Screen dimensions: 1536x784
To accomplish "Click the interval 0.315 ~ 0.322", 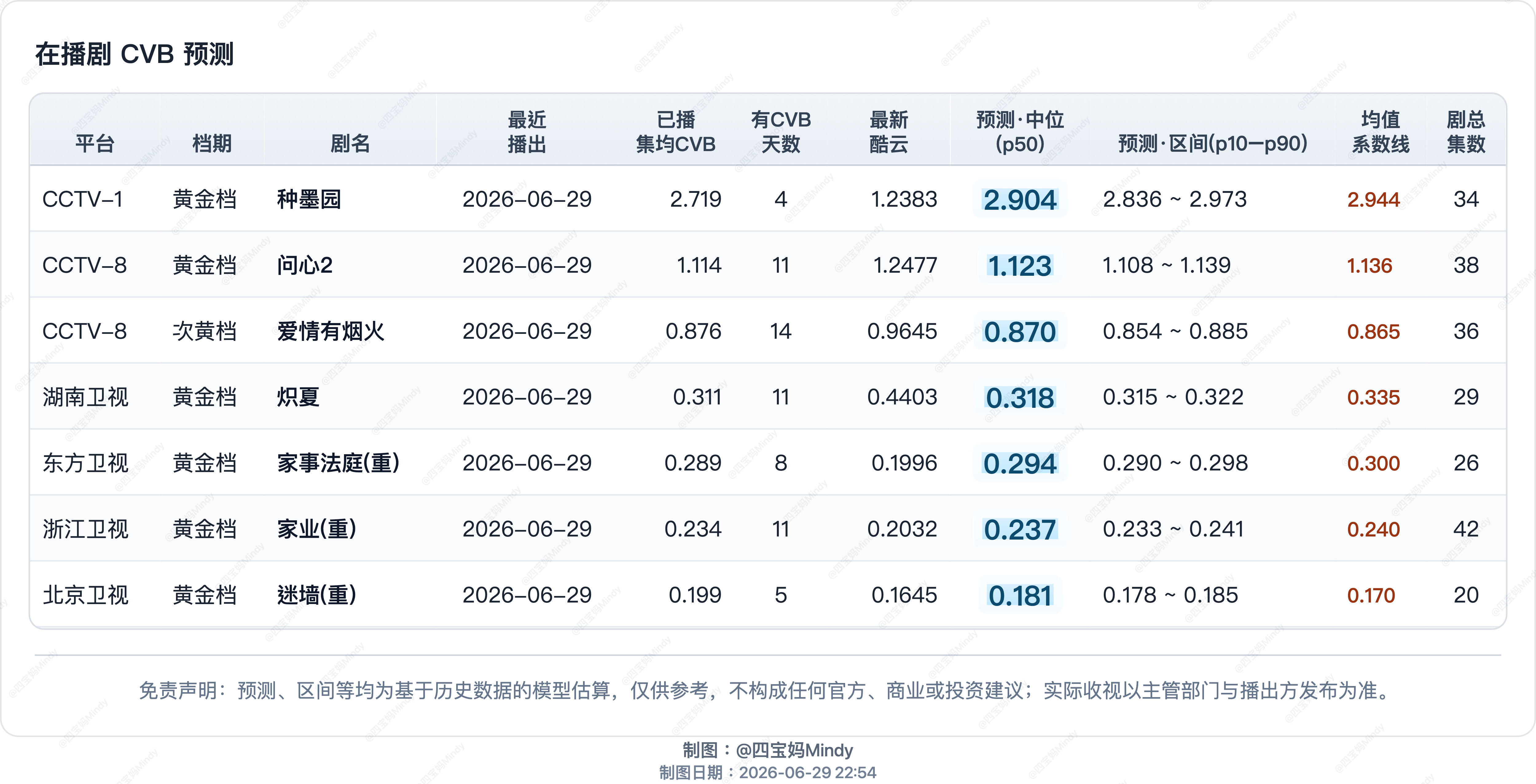I will pyautogui.click(x=1173, y=397).
